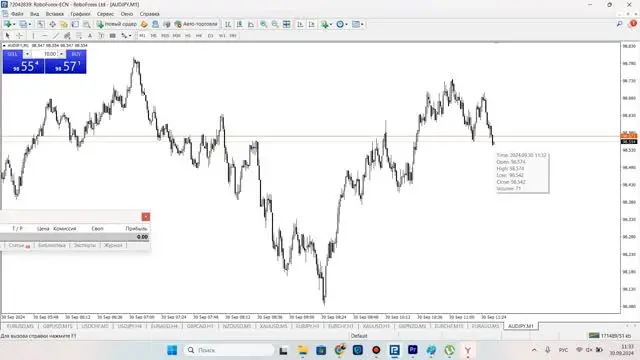Click the blue person icon in the toolbar
The height and width of the screenshot is (360, 640).
[155, 24]
